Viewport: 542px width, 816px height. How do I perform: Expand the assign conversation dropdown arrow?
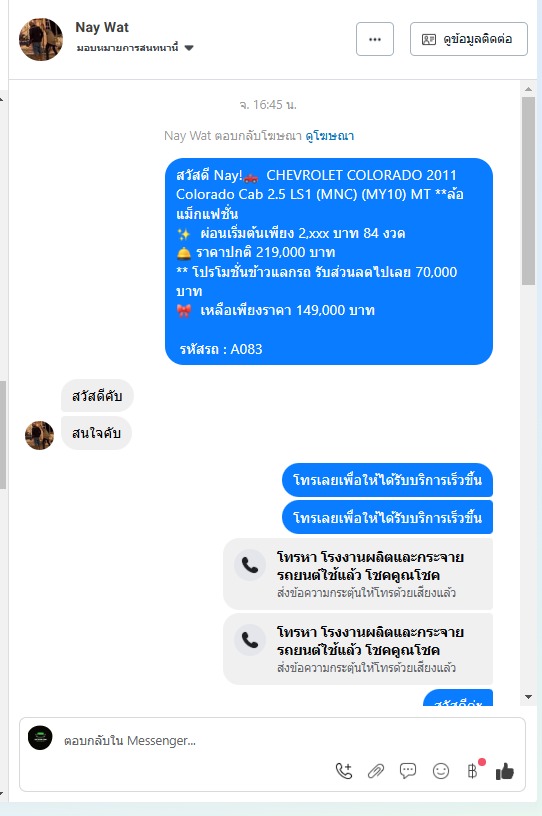pyautogui.click(x=189, y=48)
